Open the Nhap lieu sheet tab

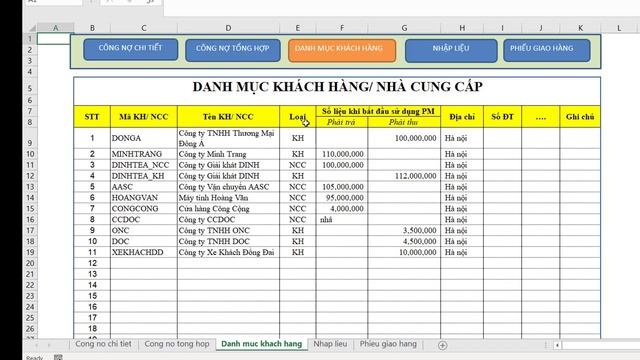click(330, 344)
